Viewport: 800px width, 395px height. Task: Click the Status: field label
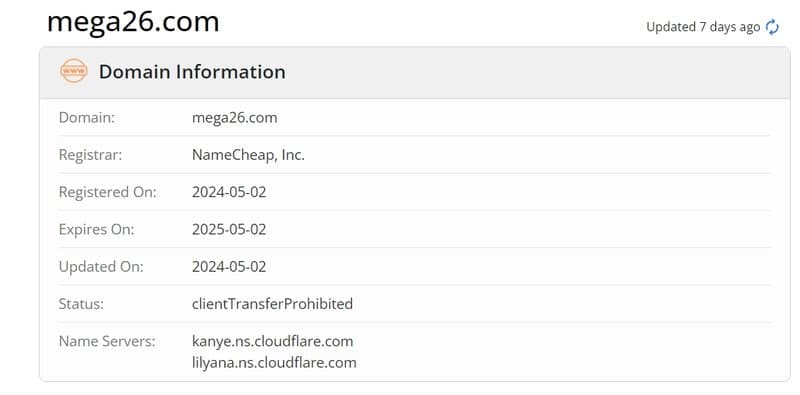pyautogui.click(x=81, y=304)
